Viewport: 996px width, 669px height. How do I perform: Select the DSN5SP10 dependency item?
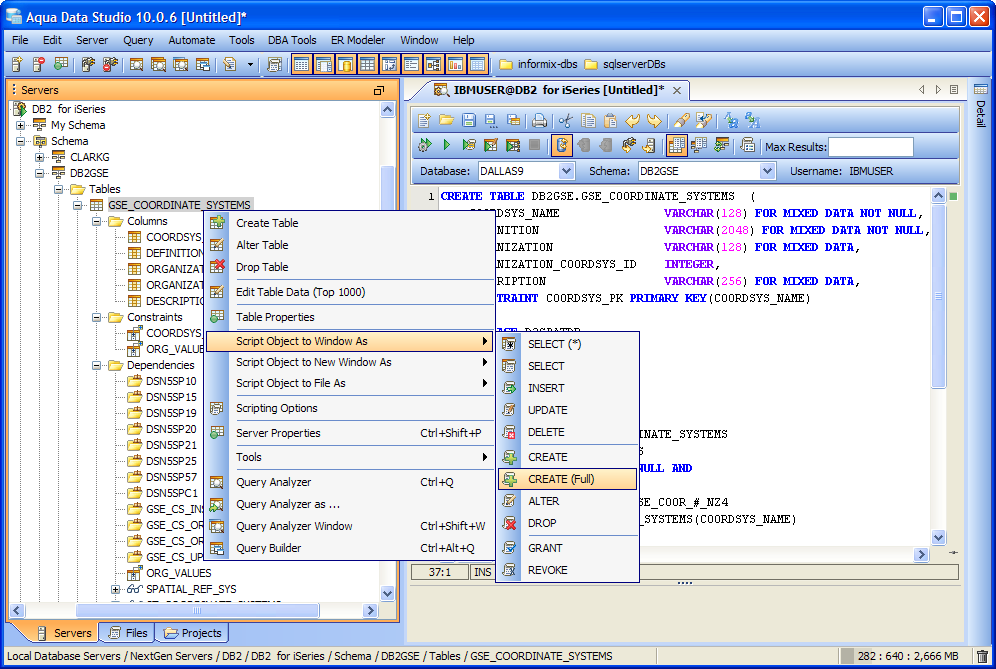(x=172, y=381)
